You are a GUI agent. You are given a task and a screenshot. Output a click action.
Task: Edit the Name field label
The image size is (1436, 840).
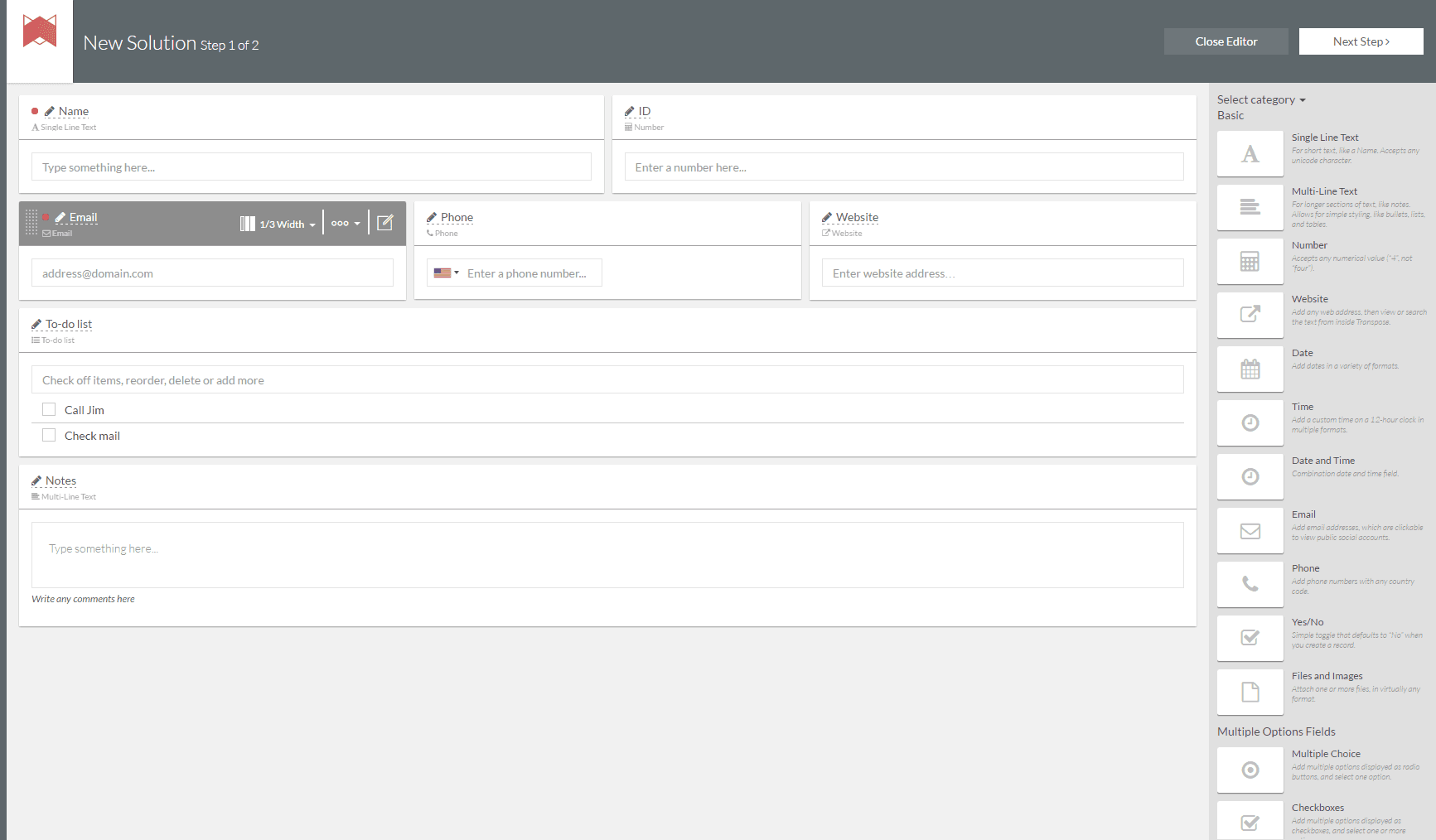(x=74, y=111)
